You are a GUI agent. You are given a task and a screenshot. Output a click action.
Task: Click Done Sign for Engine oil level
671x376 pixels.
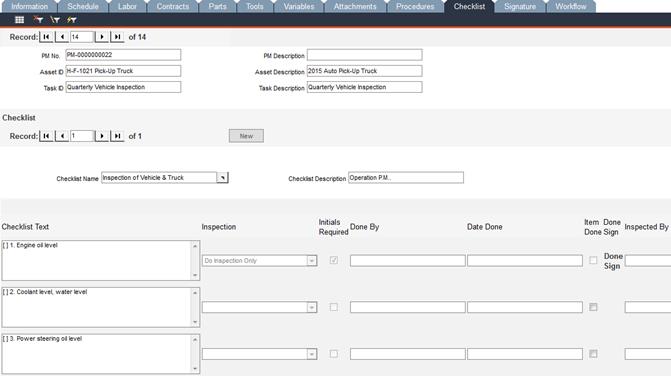pos(613,261)
